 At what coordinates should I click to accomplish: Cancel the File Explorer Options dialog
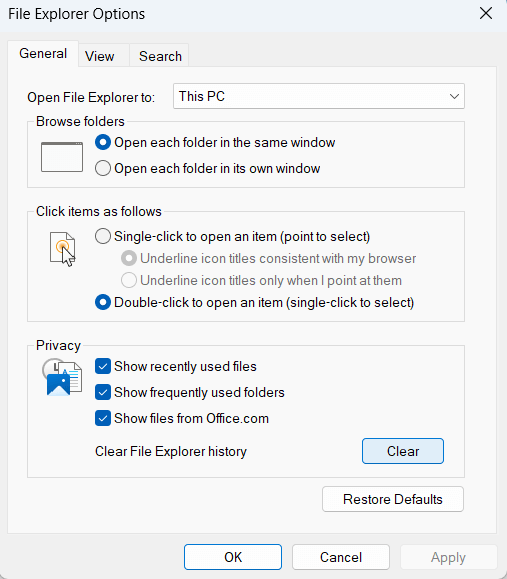[341, 557]
